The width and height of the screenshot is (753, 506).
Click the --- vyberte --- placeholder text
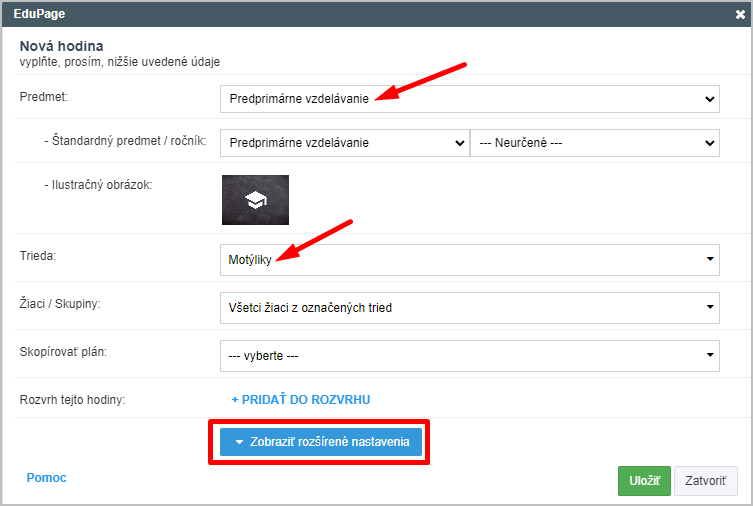point(263,356)
